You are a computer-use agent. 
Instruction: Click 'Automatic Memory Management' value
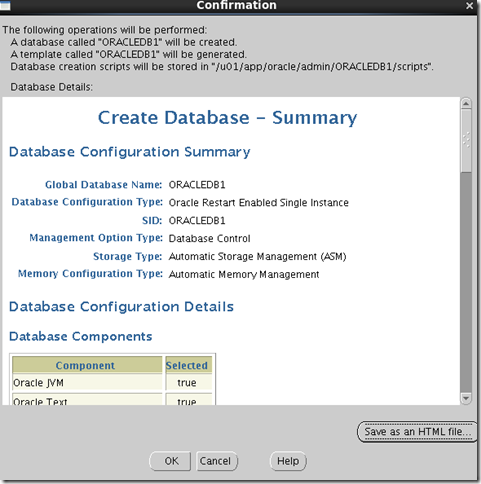tap(244, 274)
